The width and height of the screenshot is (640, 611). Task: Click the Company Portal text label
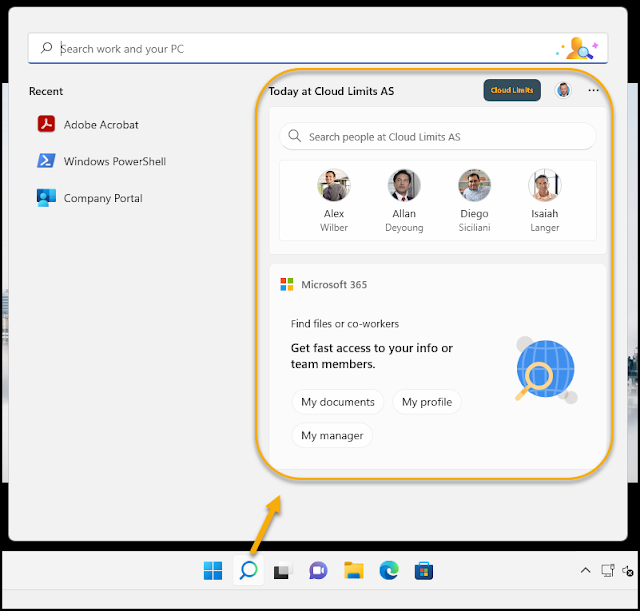(103, 198)
